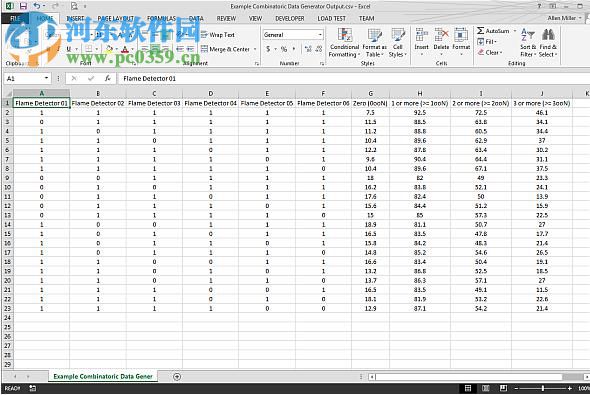Click Decrease Decimal icon
The height and width of the screenshot is (395, 590).
pos(319,49)
